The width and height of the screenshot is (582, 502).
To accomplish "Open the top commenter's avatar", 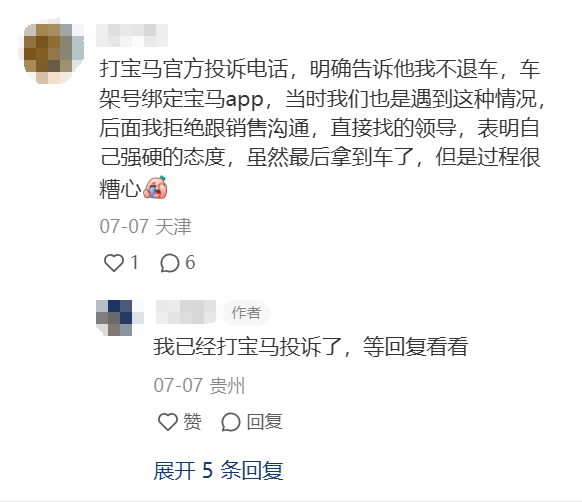I will pyautogui.click(x=51, y=50).
